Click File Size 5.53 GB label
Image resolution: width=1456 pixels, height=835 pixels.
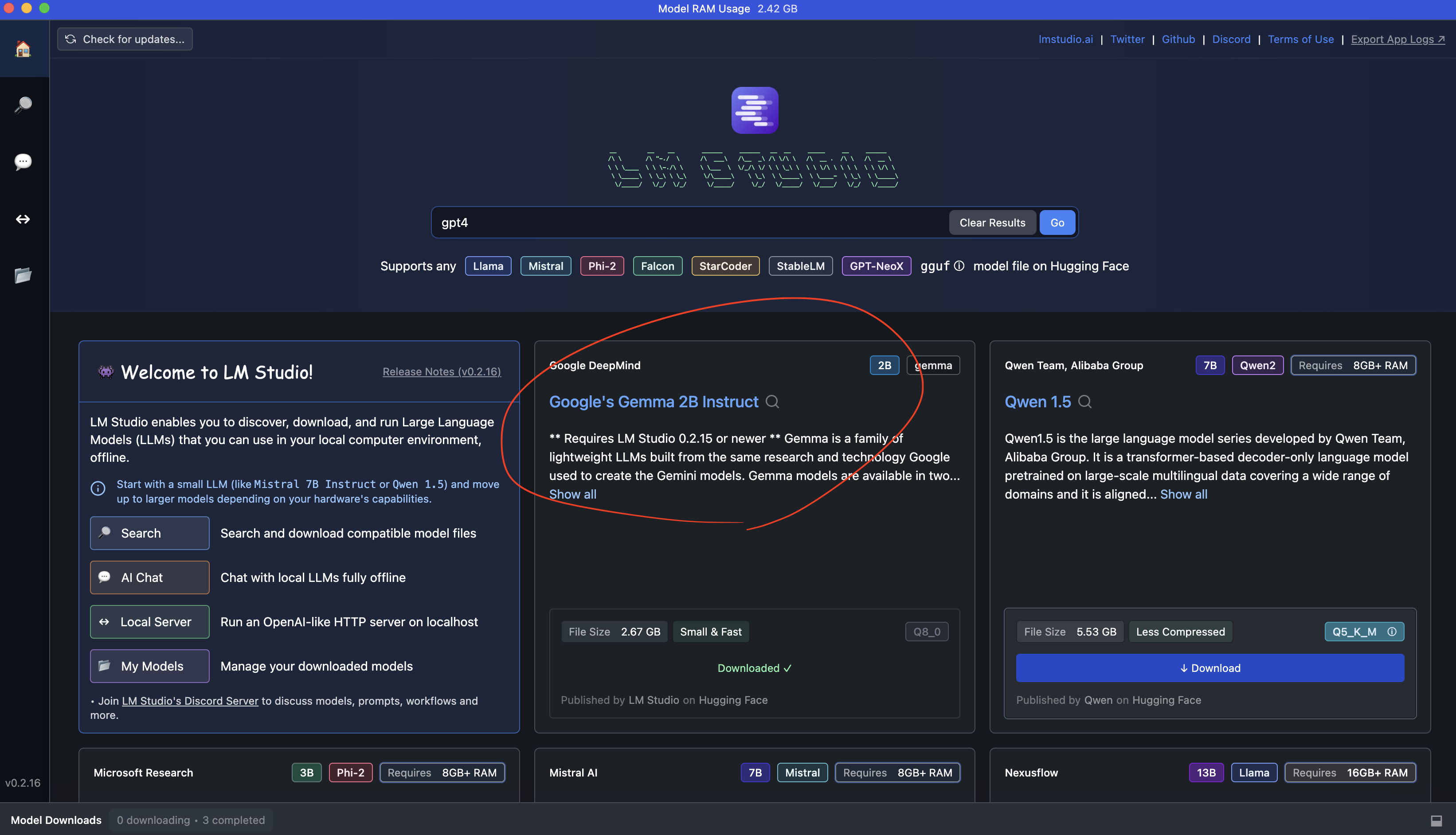click(1070, 632)
